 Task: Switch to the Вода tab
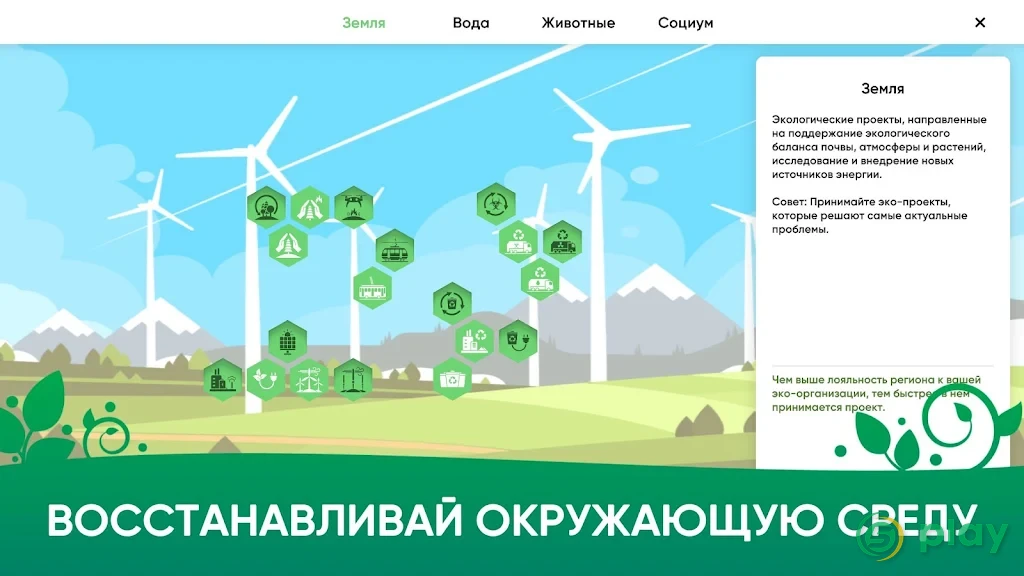pos(471,23)
